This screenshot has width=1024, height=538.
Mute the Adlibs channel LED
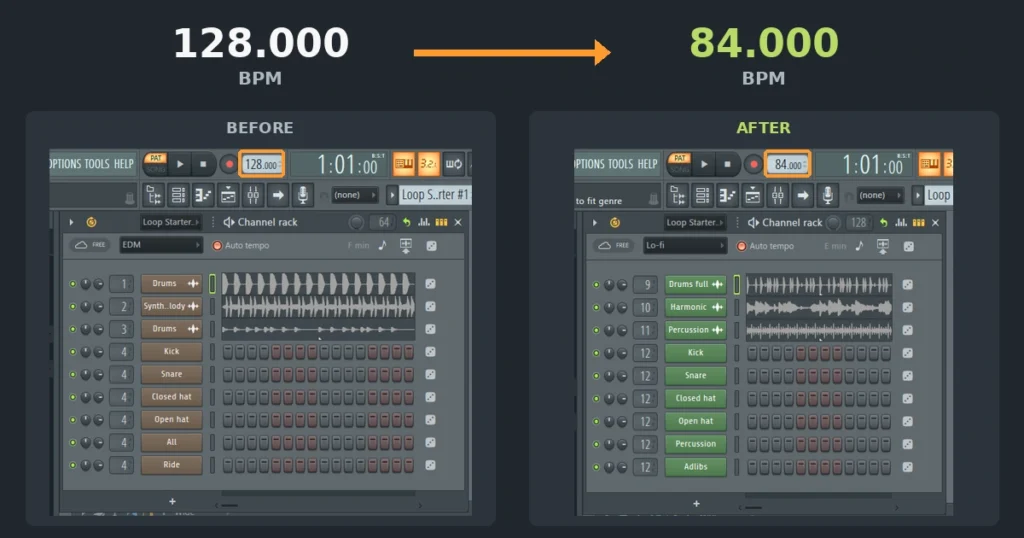596,467
